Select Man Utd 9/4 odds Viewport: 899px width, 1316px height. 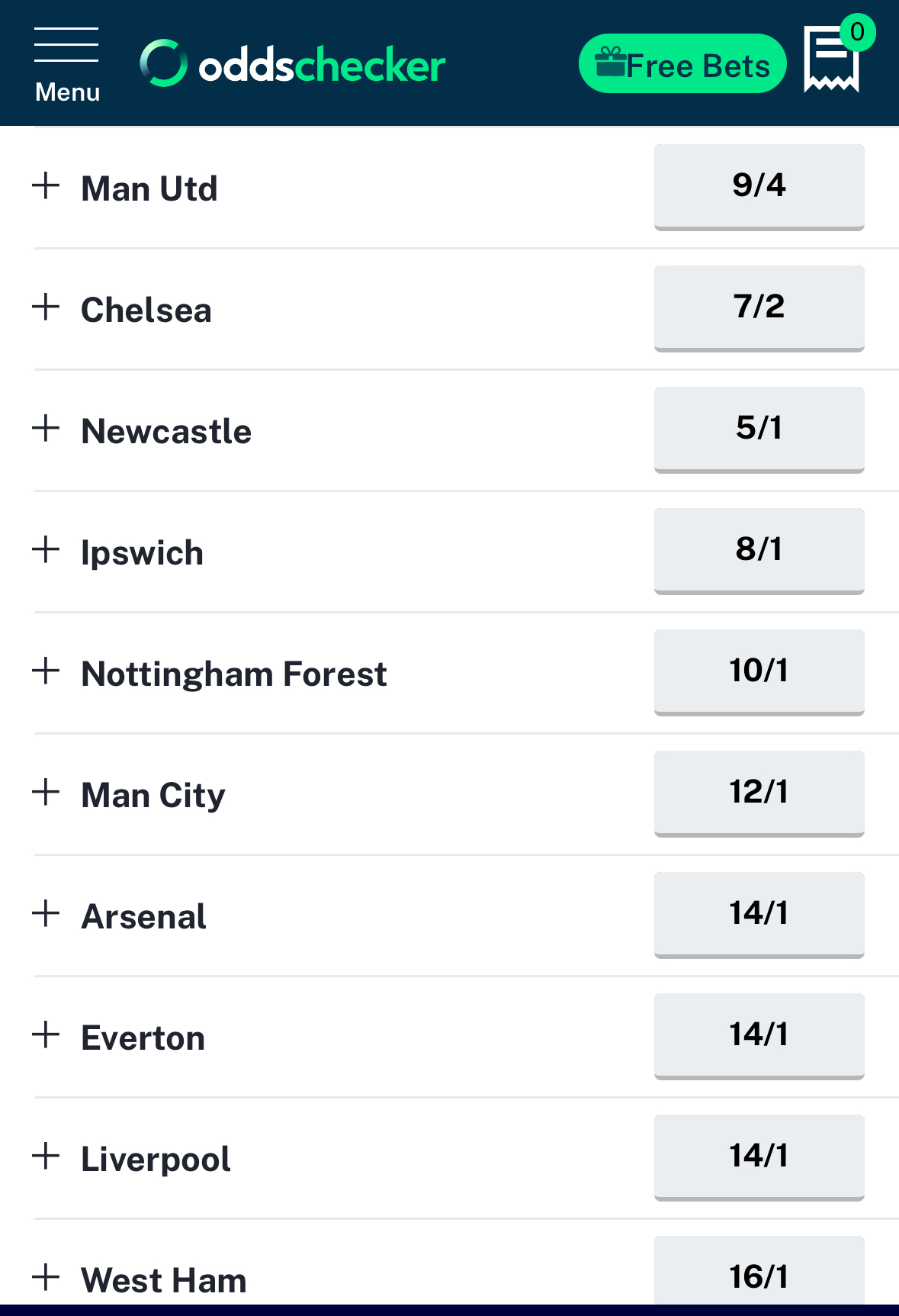(x=759, y=186)
